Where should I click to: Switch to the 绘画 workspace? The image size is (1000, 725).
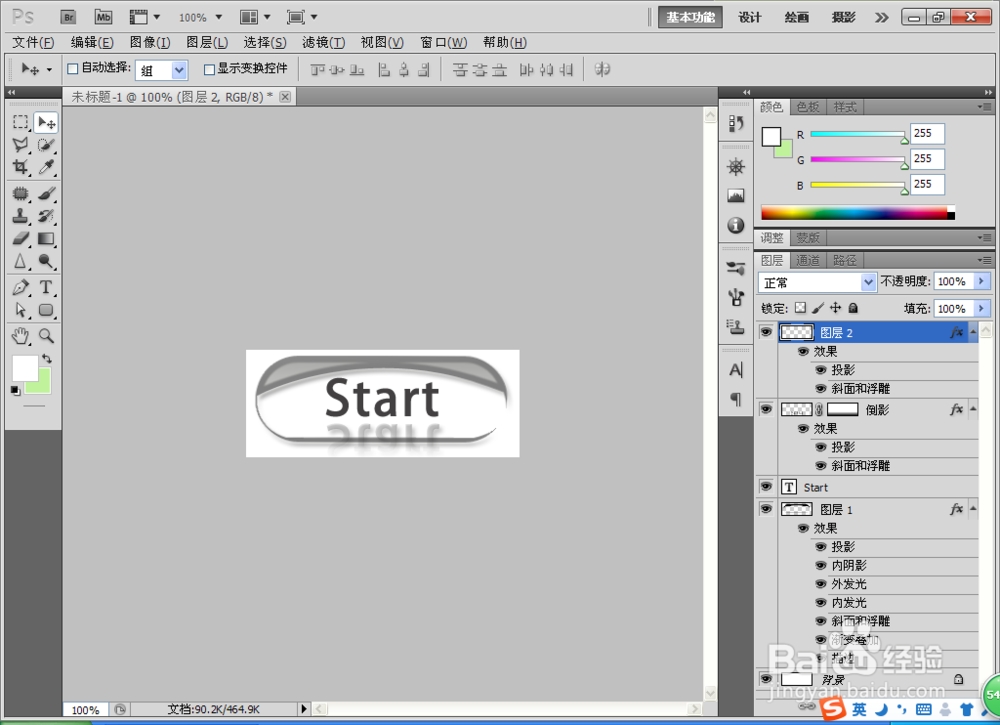click(797, 17)
